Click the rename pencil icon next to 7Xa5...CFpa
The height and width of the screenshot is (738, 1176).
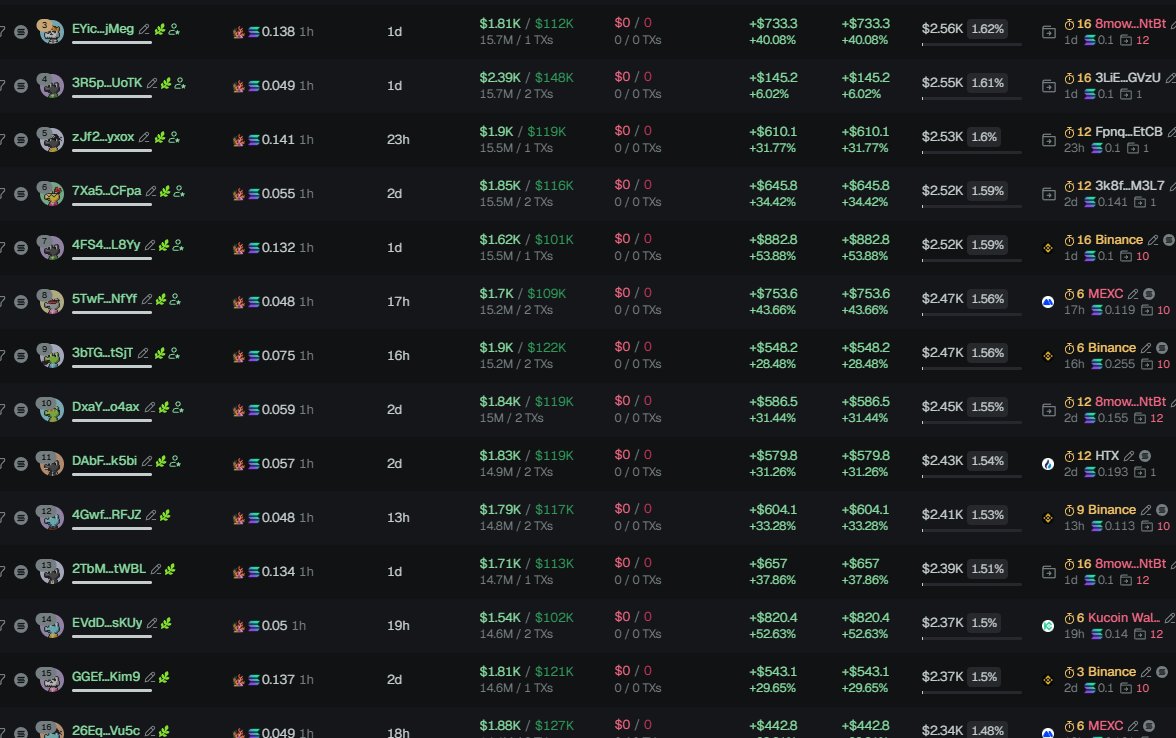point(151,191)
